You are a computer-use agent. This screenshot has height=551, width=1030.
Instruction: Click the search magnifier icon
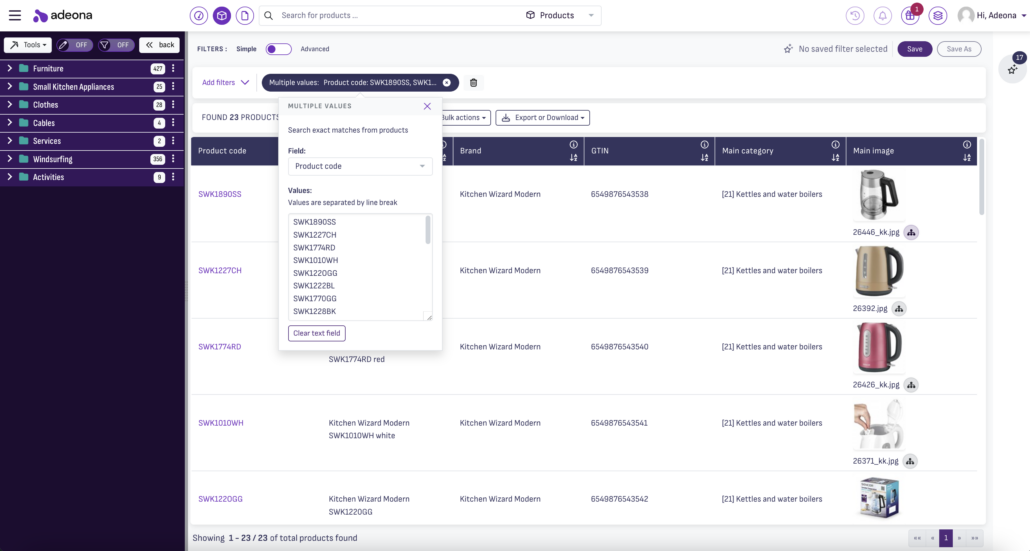[269, 15]
